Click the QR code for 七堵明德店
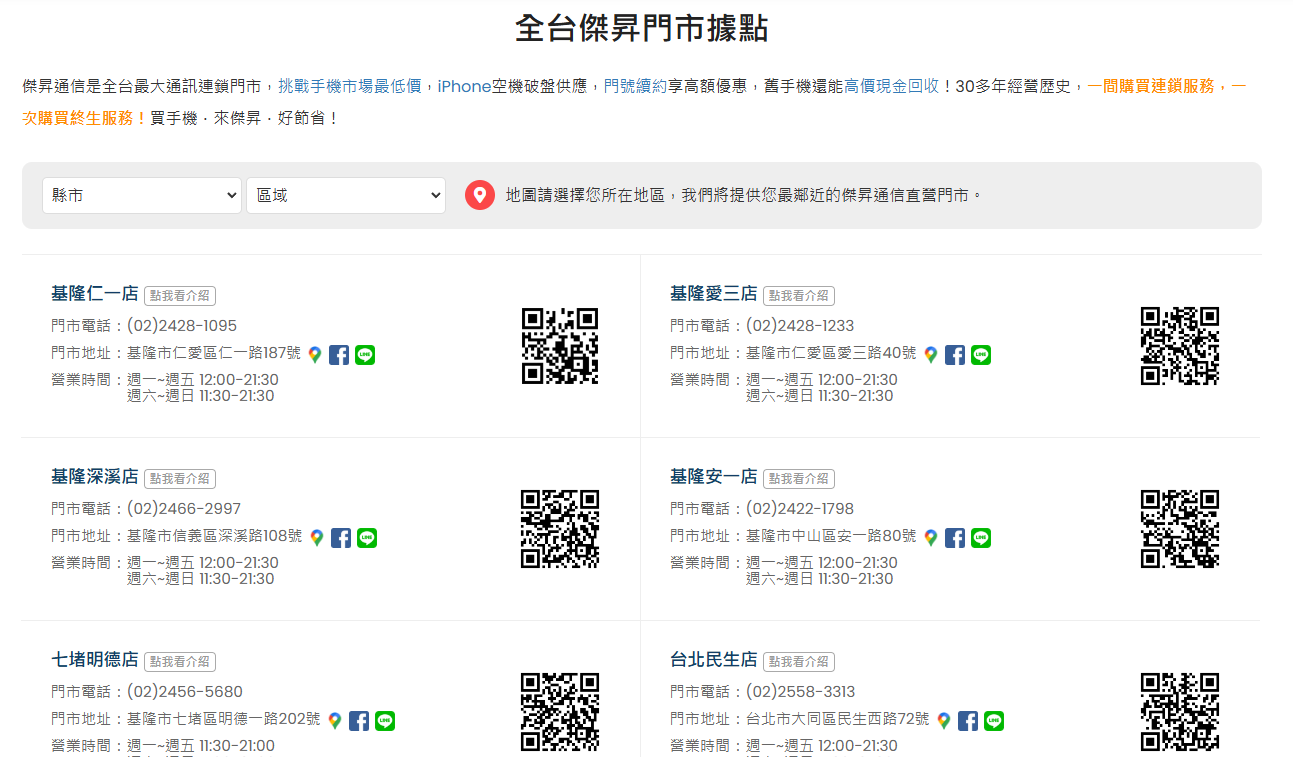The height and width of the screenshot is (757, 1293). click(x=560, y=712)
